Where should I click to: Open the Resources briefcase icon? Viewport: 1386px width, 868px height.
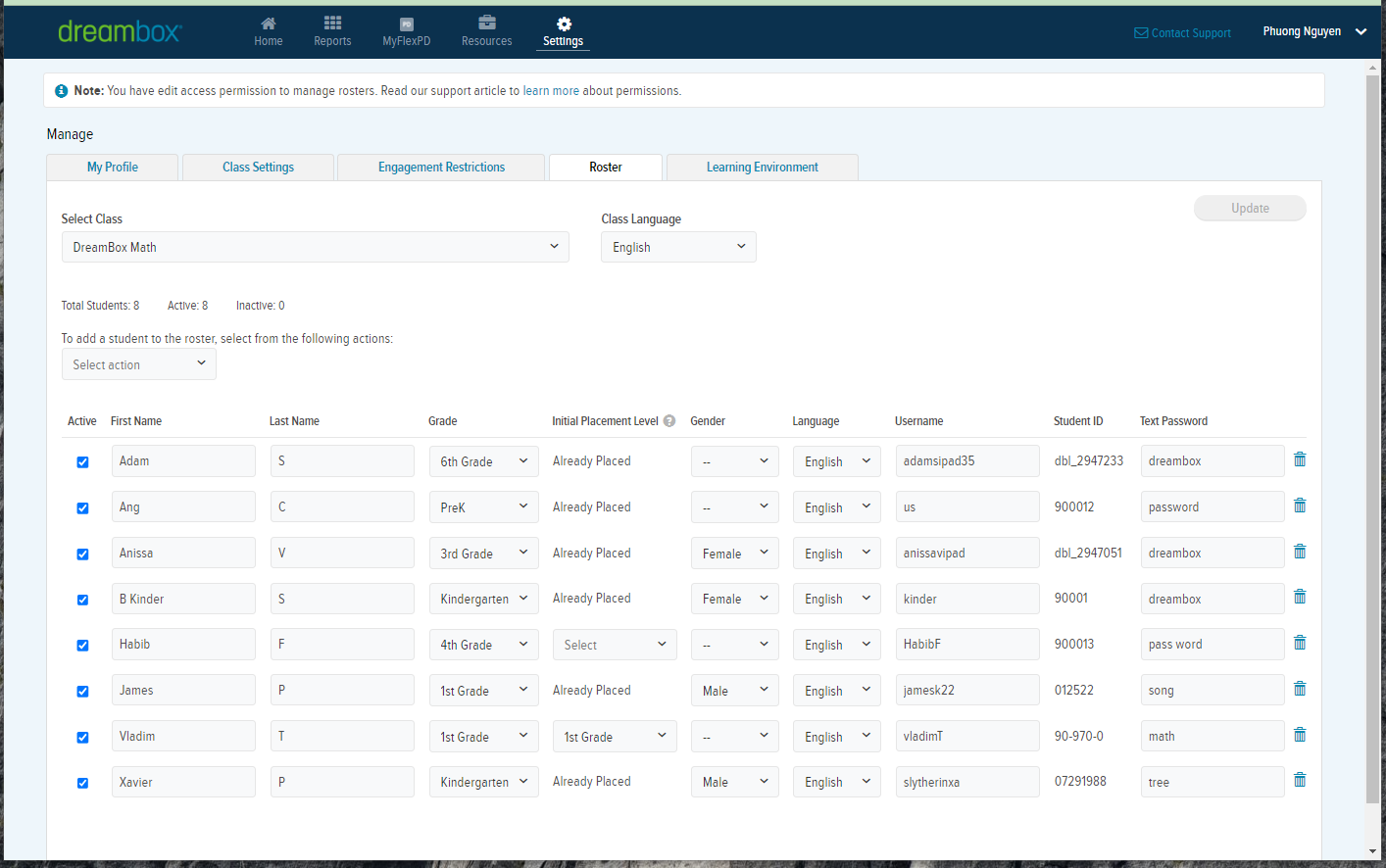tap(486, 24)
